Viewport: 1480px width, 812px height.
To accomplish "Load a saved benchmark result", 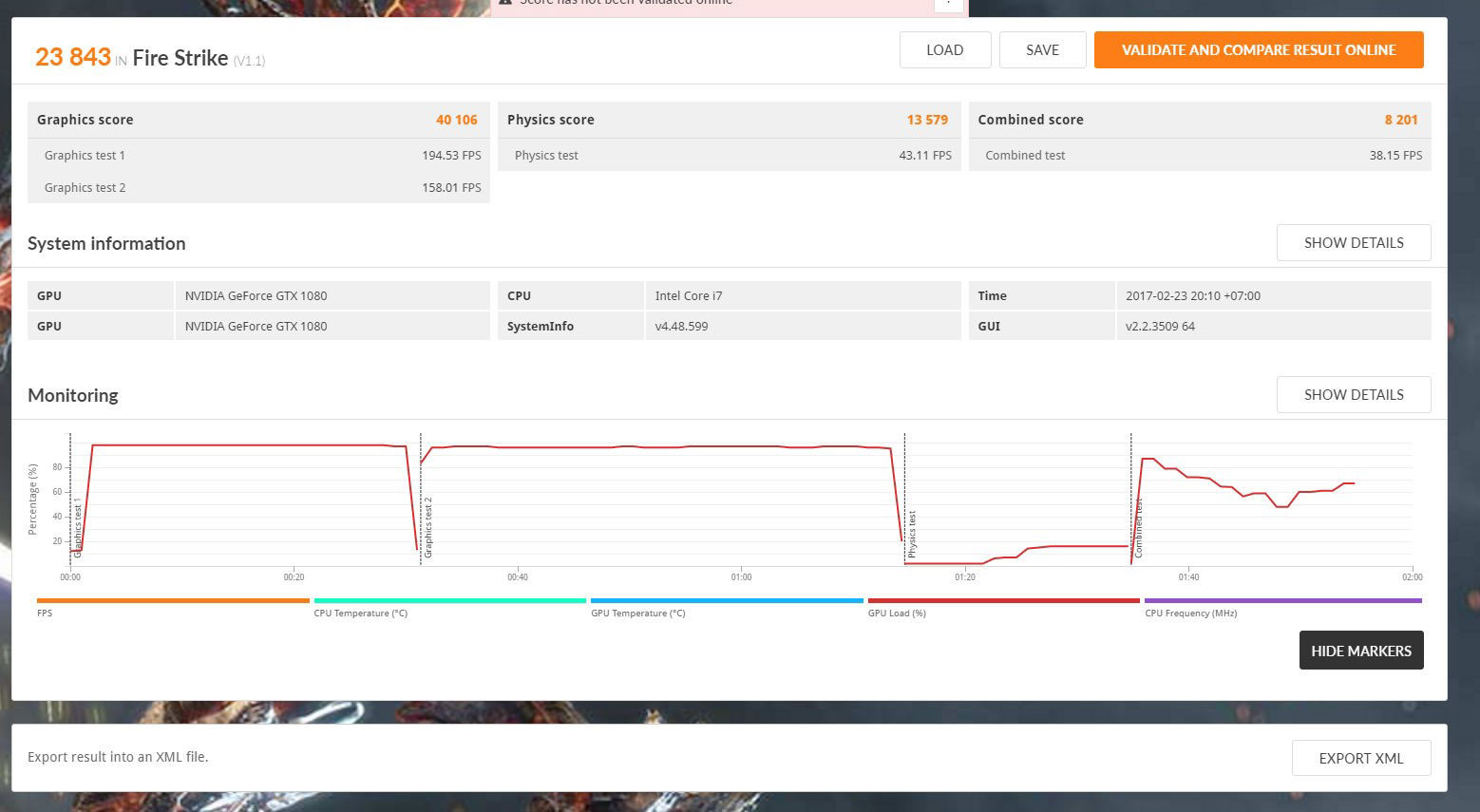I will click(x=944, y=50).
